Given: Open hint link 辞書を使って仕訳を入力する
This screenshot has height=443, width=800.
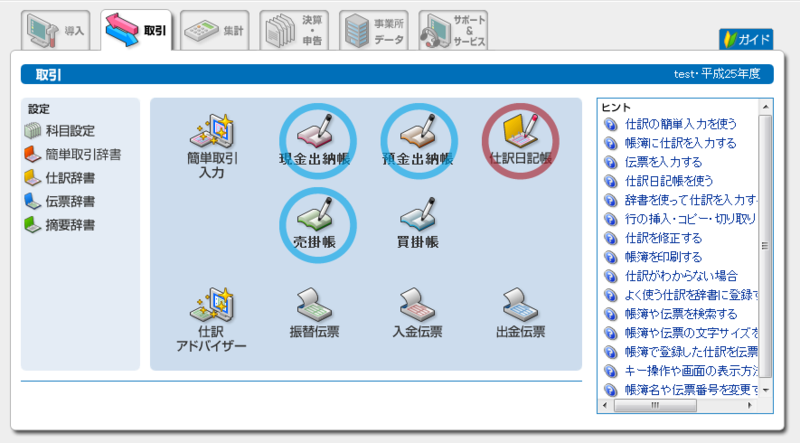Looking at the screenshot, I should tap(691, 200).
